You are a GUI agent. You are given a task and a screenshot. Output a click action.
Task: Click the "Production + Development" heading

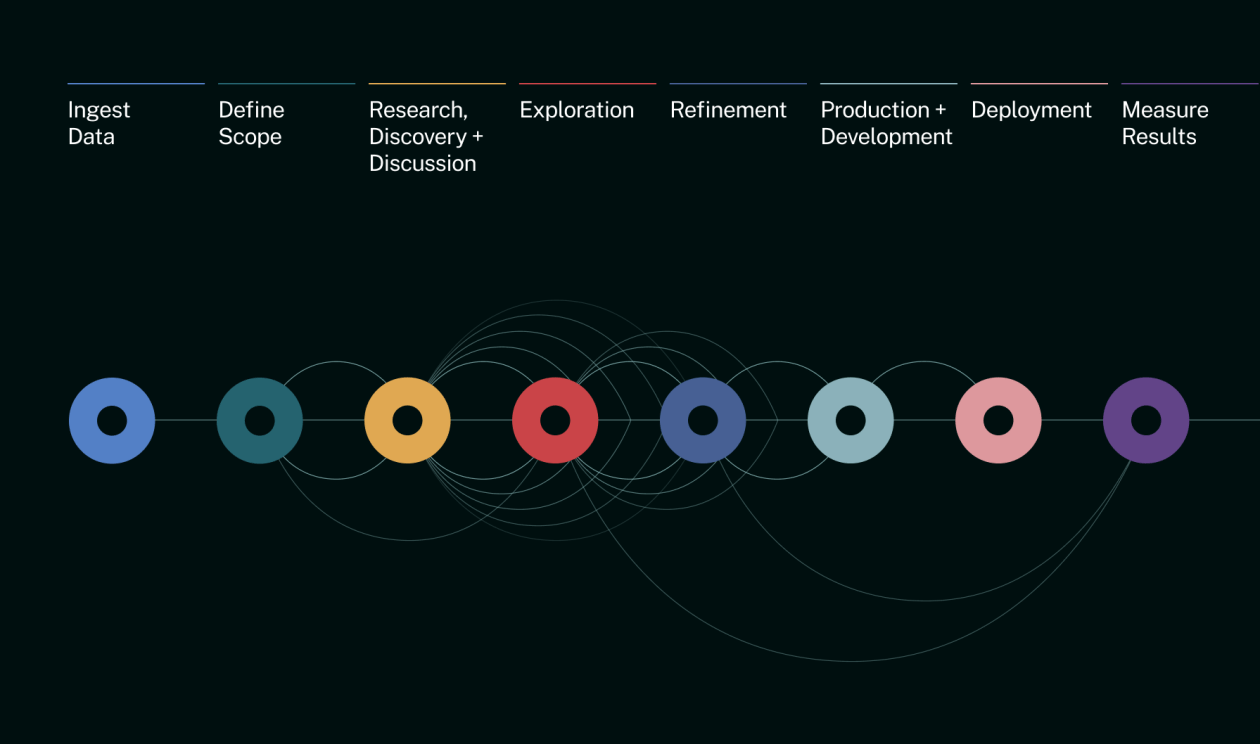pos(887,123)
